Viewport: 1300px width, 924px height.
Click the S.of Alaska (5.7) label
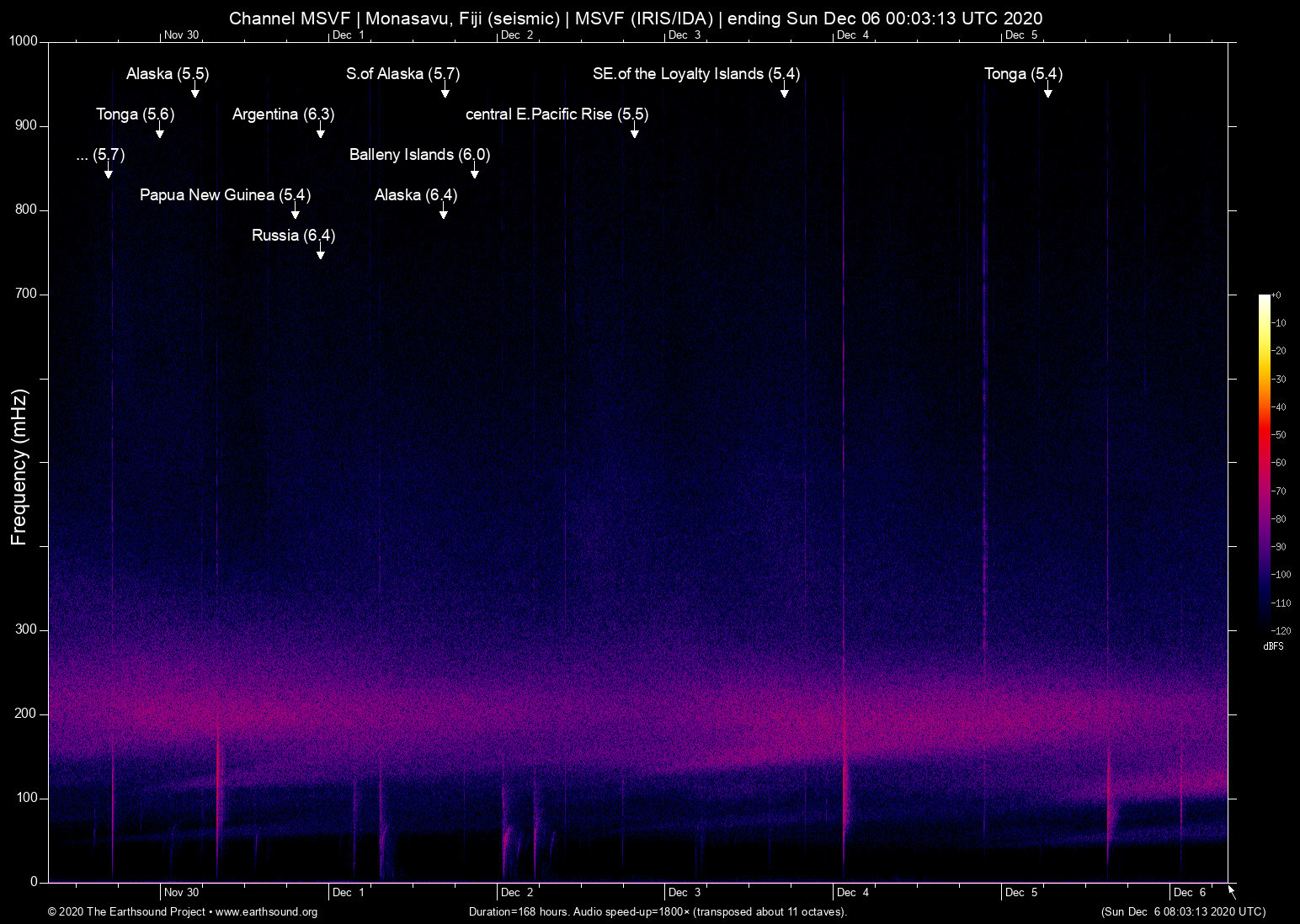point(402,74)
